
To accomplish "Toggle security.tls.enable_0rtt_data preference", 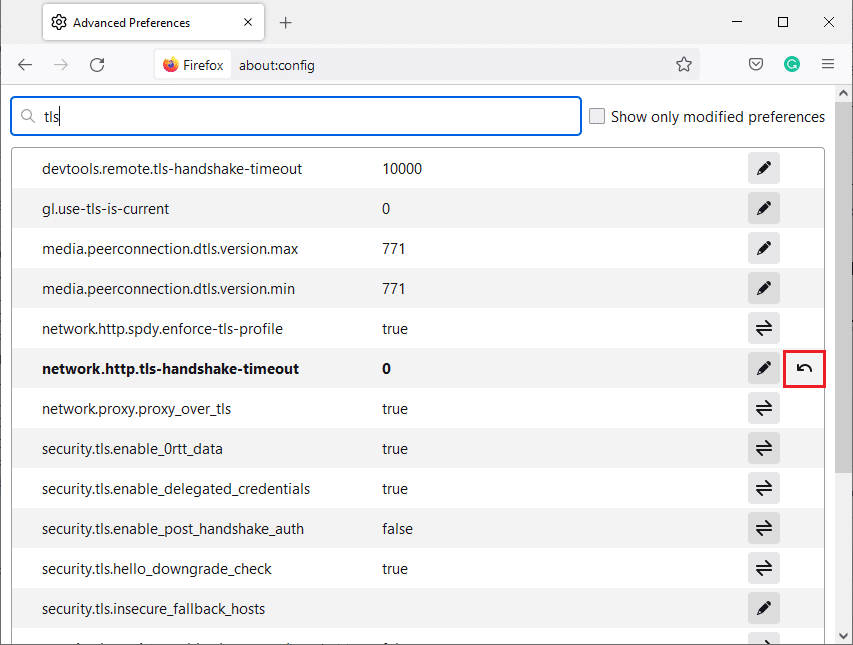I will 763,448.
